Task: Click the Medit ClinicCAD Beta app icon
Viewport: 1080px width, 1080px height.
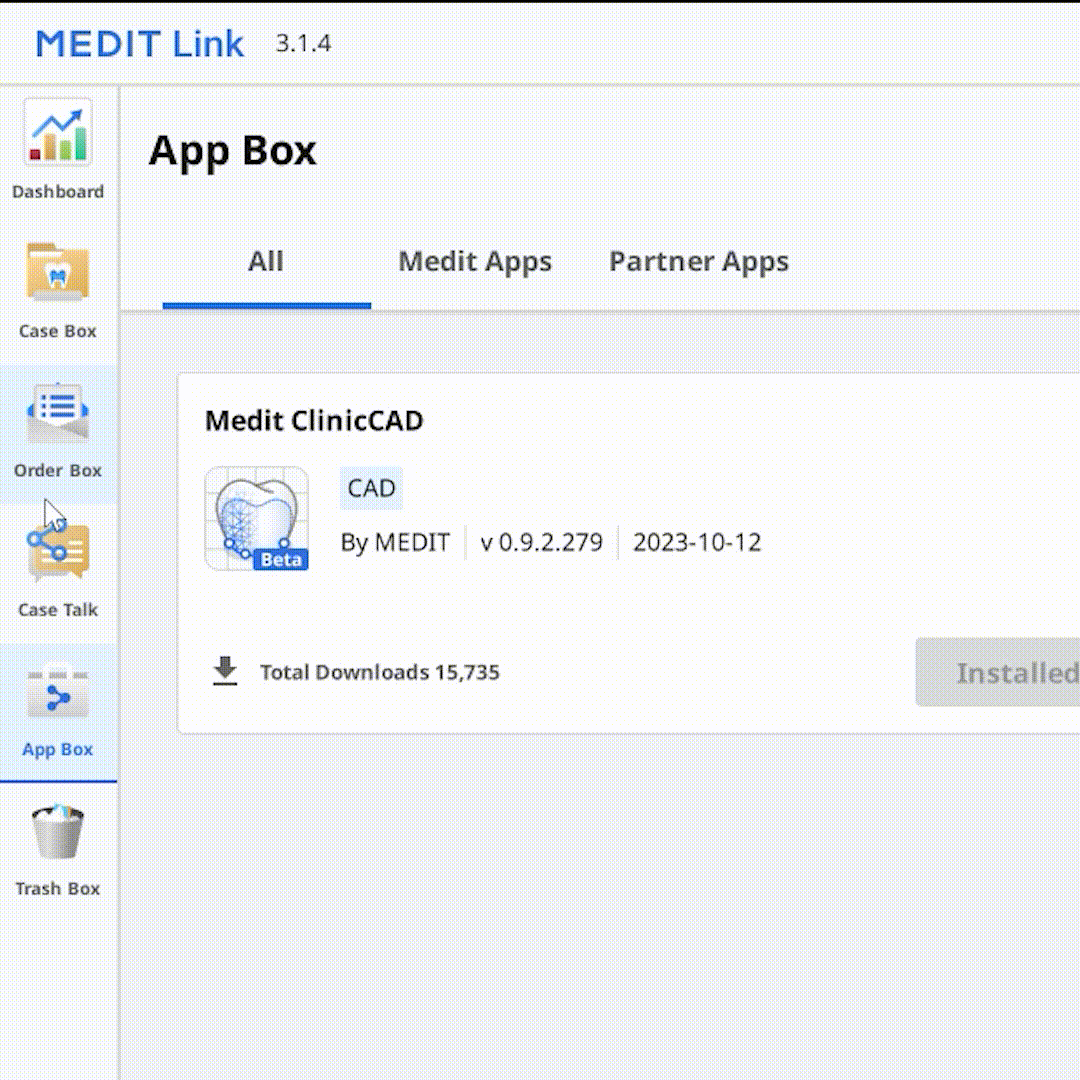Action: 256,519
